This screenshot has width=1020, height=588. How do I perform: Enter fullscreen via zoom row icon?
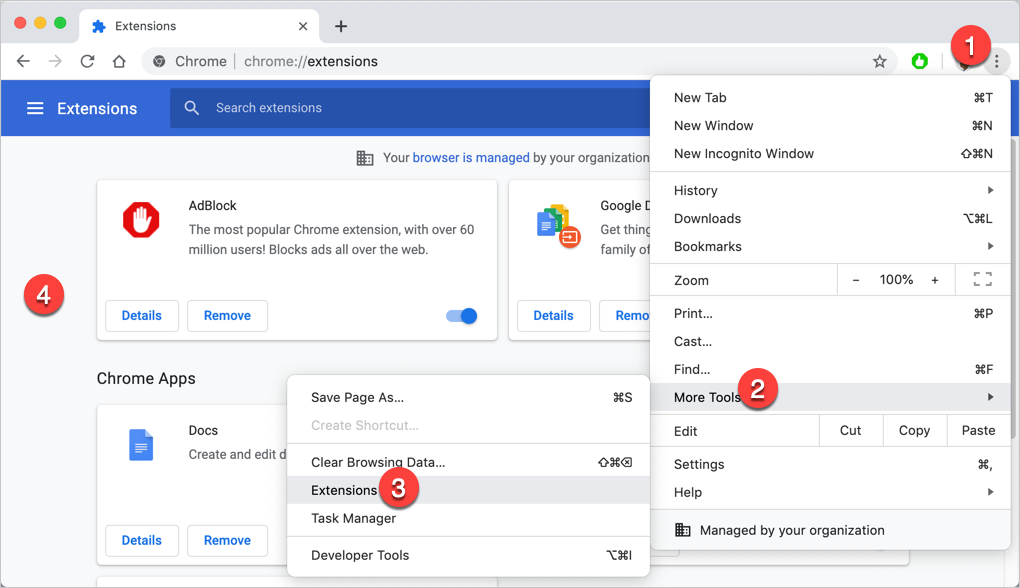982,280
